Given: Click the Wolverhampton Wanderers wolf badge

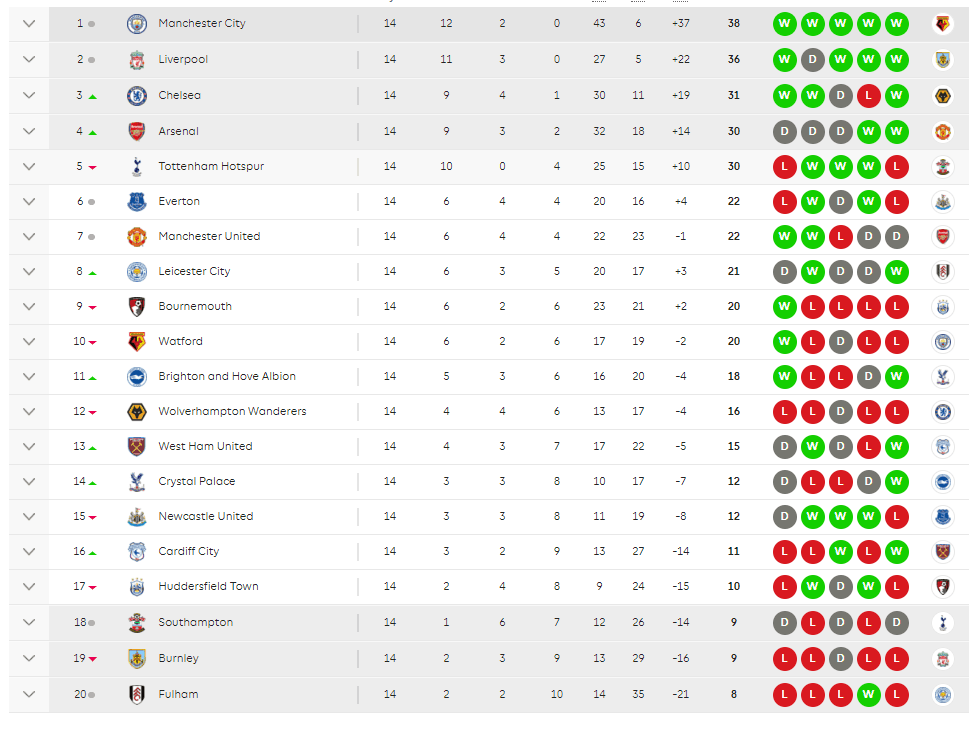Looking at the screenshot, I should [x=136, y=412].
